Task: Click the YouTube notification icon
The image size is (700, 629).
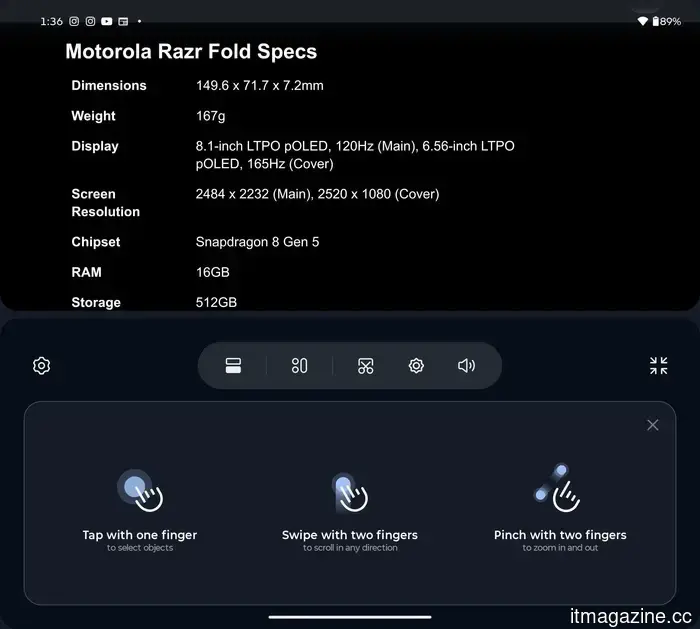Action: click(107, 21)
